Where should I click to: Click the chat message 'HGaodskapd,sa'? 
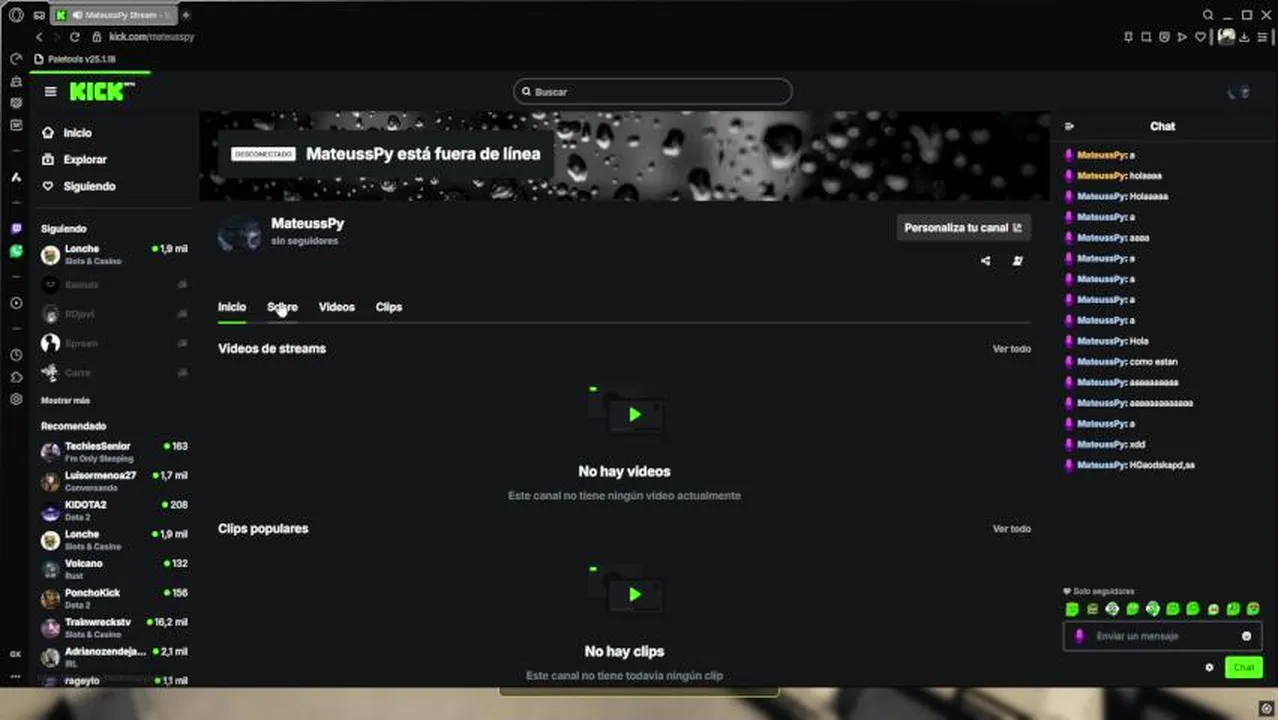(x=1162, y=465)
